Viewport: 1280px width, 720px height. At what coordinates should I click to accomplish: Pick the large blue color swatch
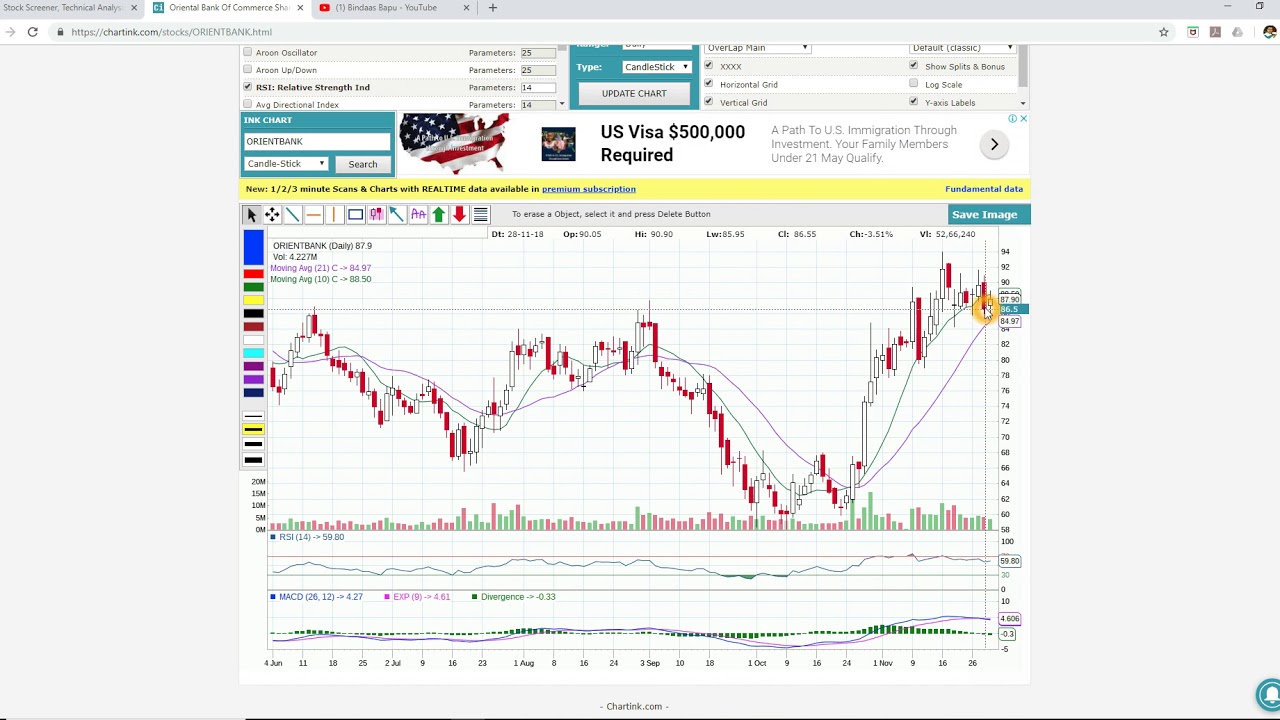[253, 248]
